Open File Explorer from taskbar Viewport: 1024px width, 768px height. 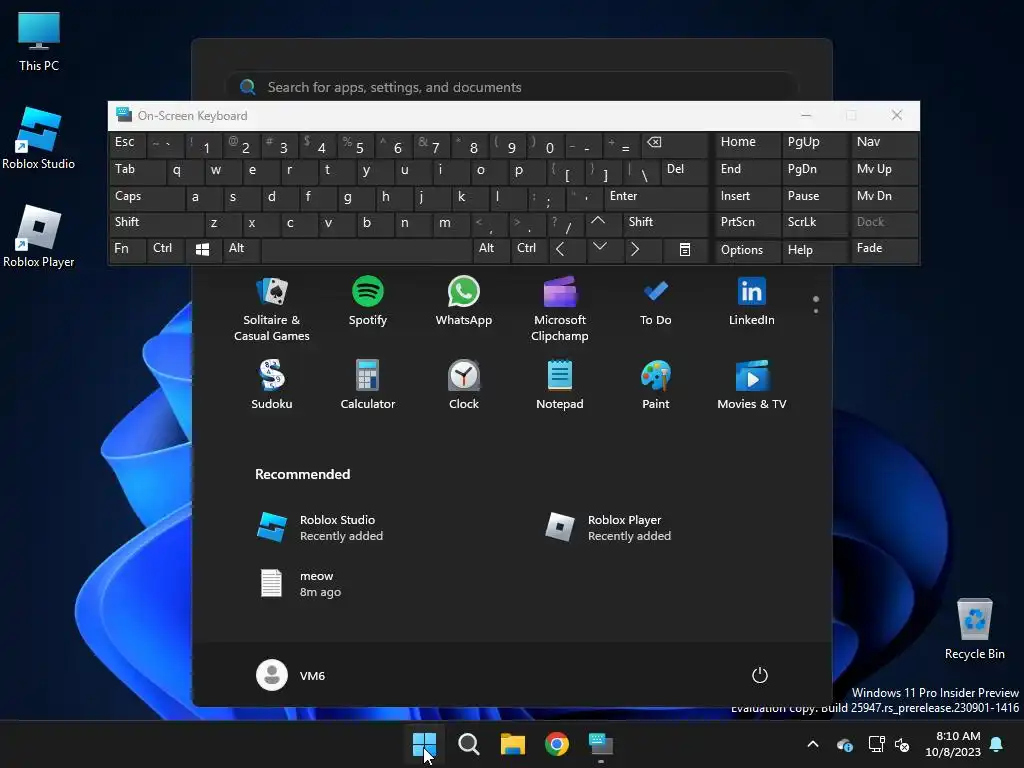[513, 744]
